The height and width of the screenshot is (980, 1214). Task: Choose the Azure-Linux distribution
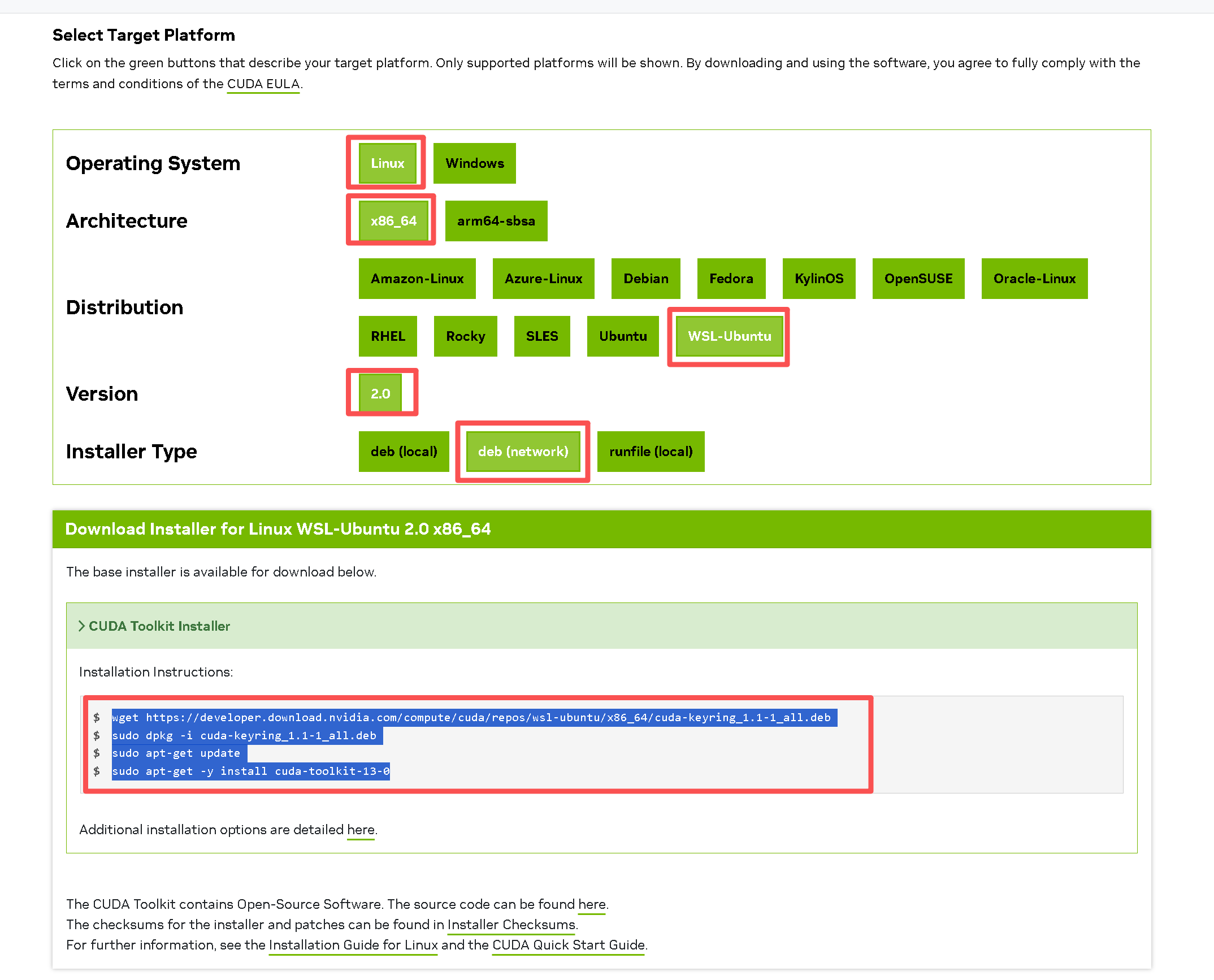(543, 279)
